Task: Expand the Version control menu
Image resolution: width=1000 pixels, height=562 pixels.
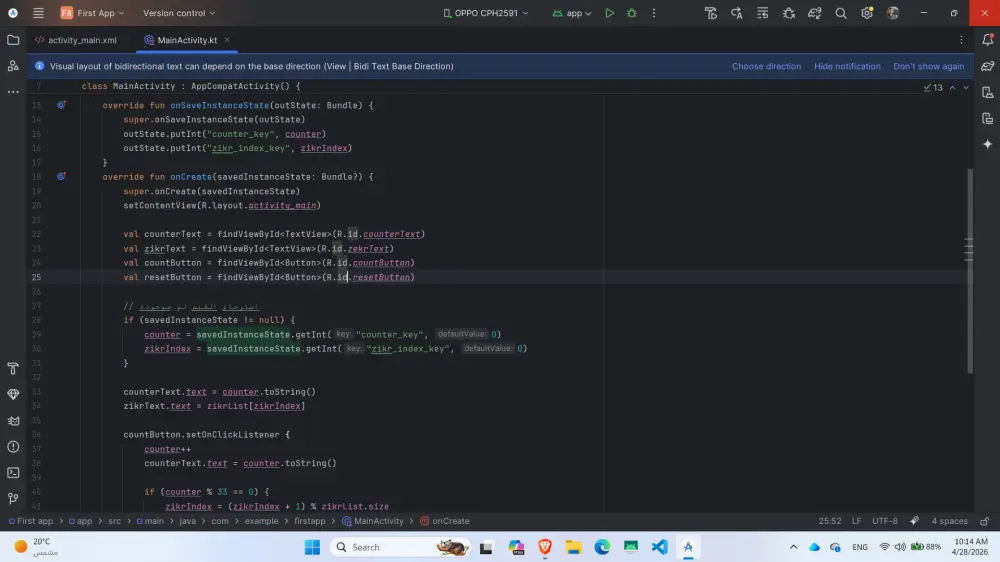Action: [x=179, y=13]
